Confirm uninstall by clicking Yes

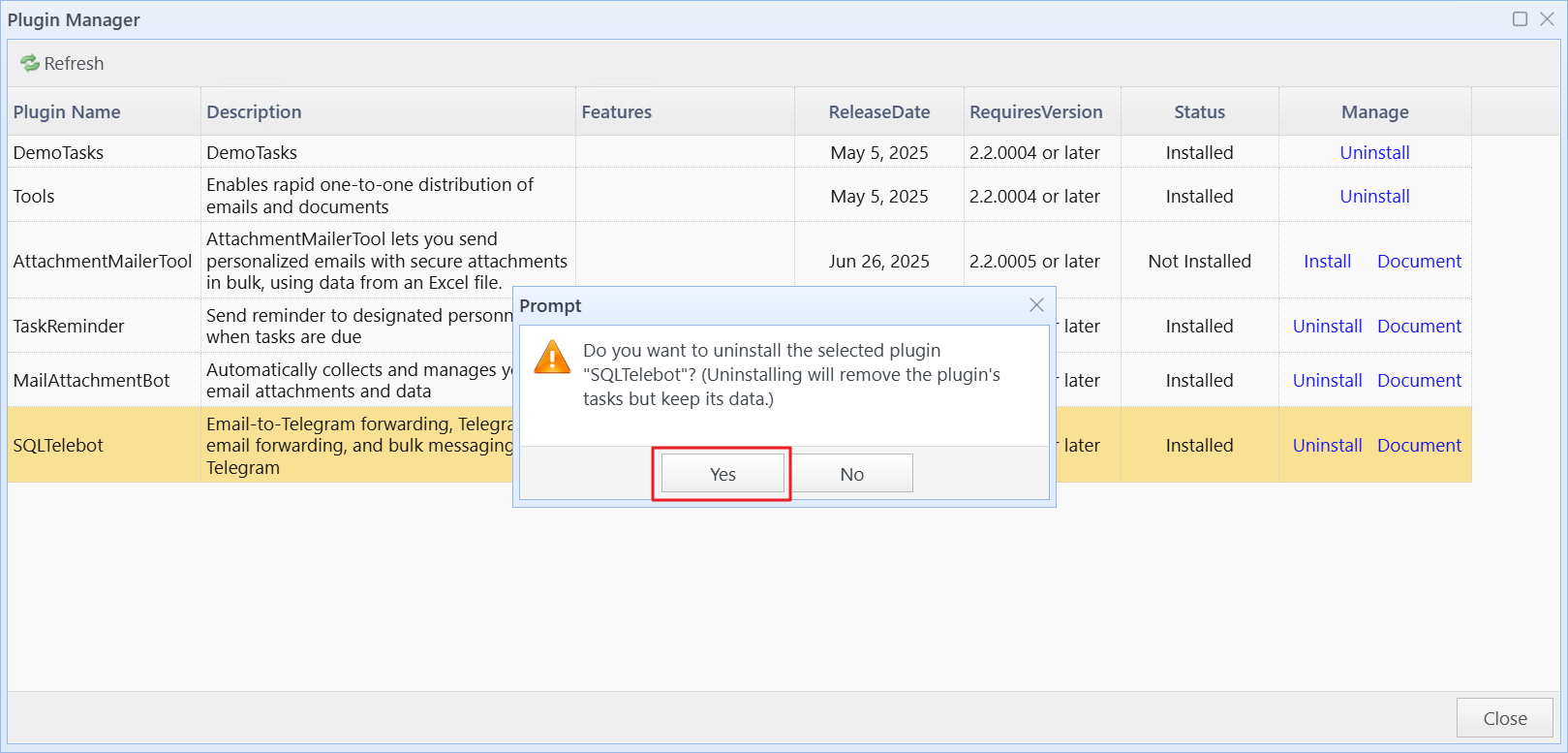(x=723, y=474)
